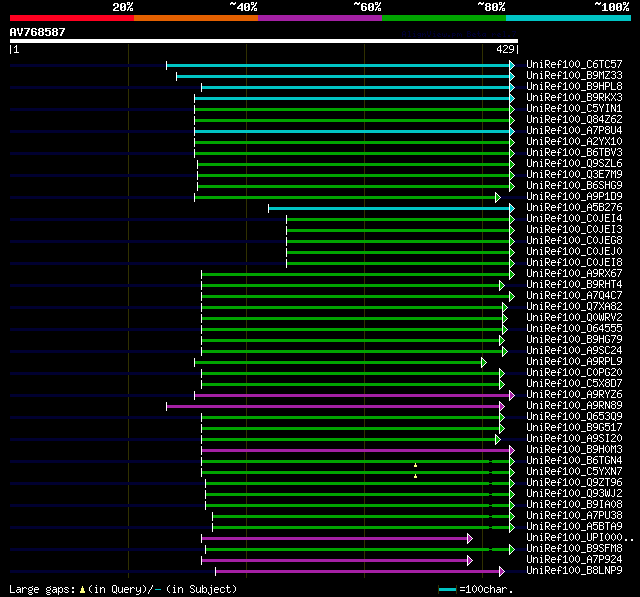Click the UniRef100_Q84Z62 label
640x597 pixels.
pos(574,120)
